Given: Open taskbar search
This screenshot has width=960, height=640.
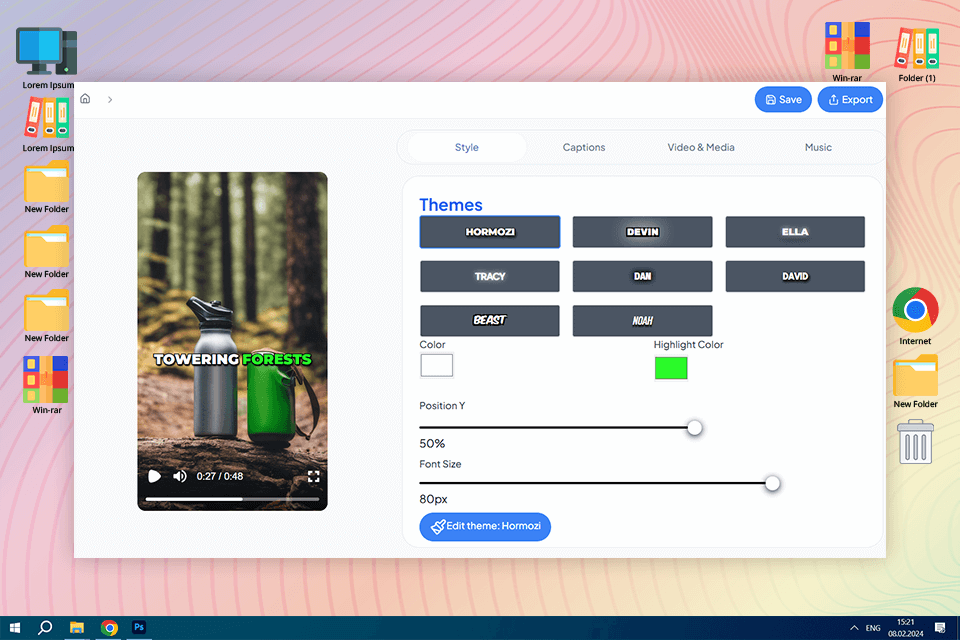Looking at the screenshot, I should point(45,628).
